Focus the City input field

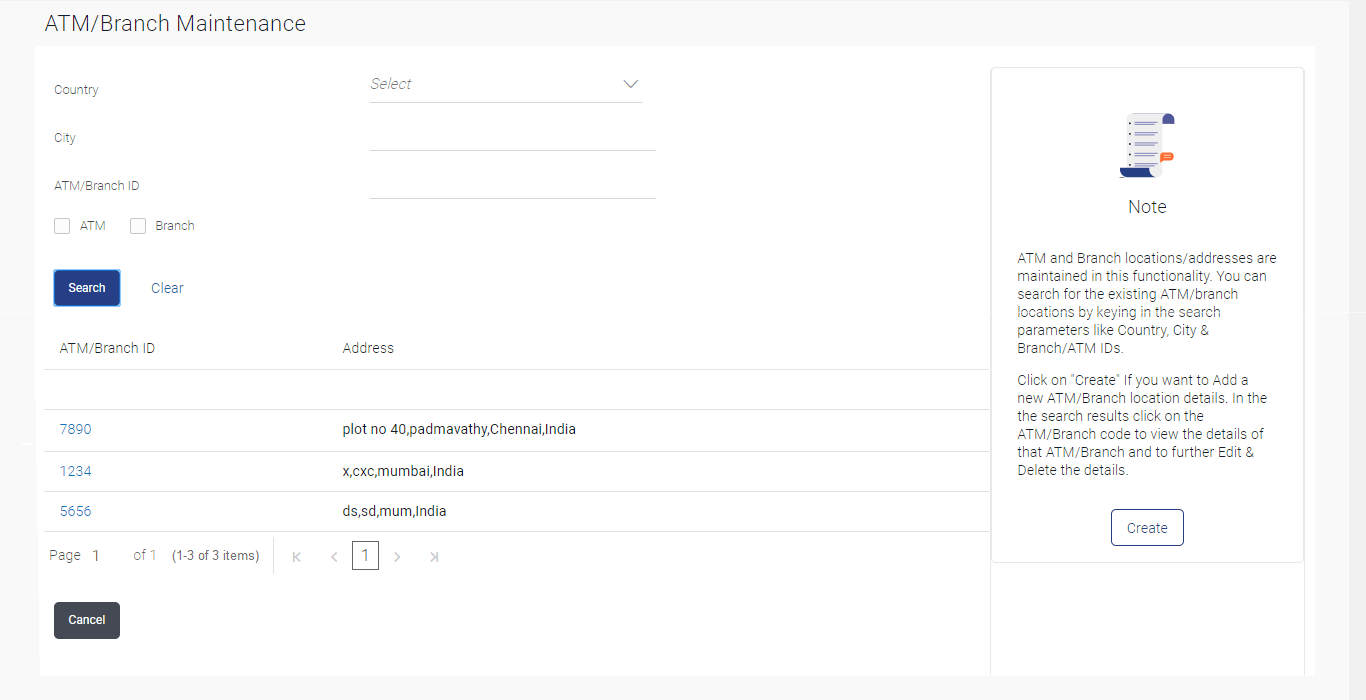pyautogui.click(x=512, y=137)
